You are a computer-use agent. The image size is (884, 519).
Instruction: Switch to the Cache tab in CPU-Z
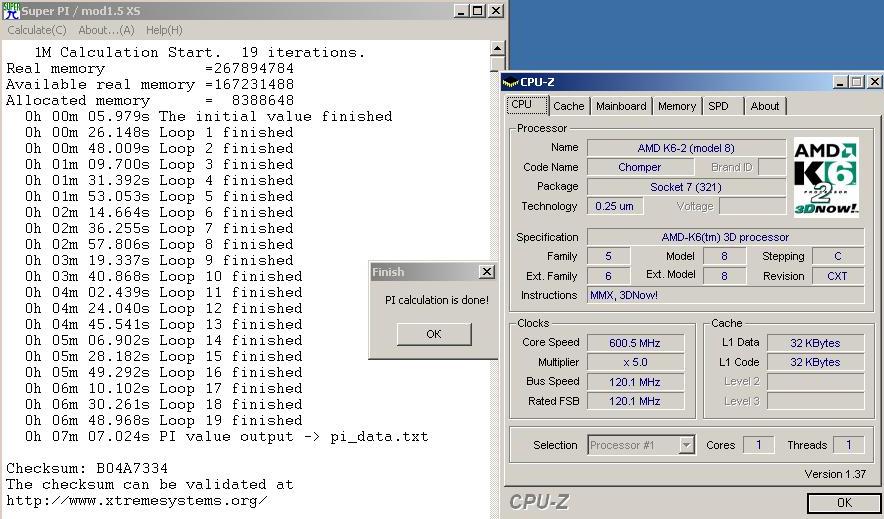(568, 106)
